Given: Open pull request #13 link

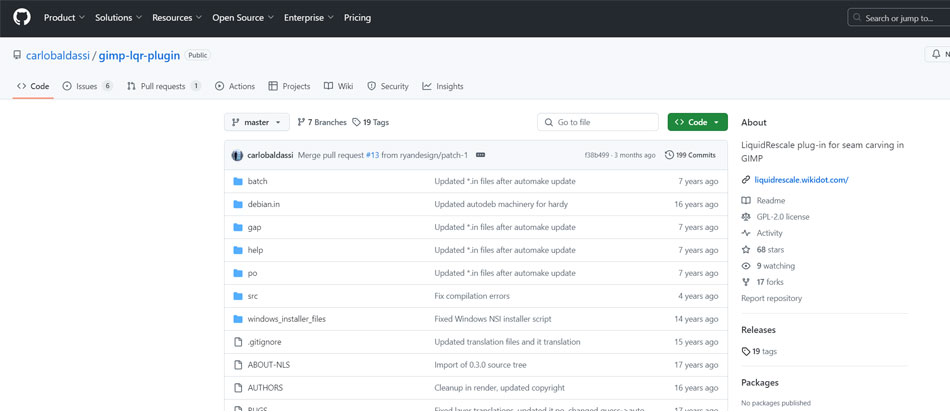Looking at the screenshot, I should point(372,155).
